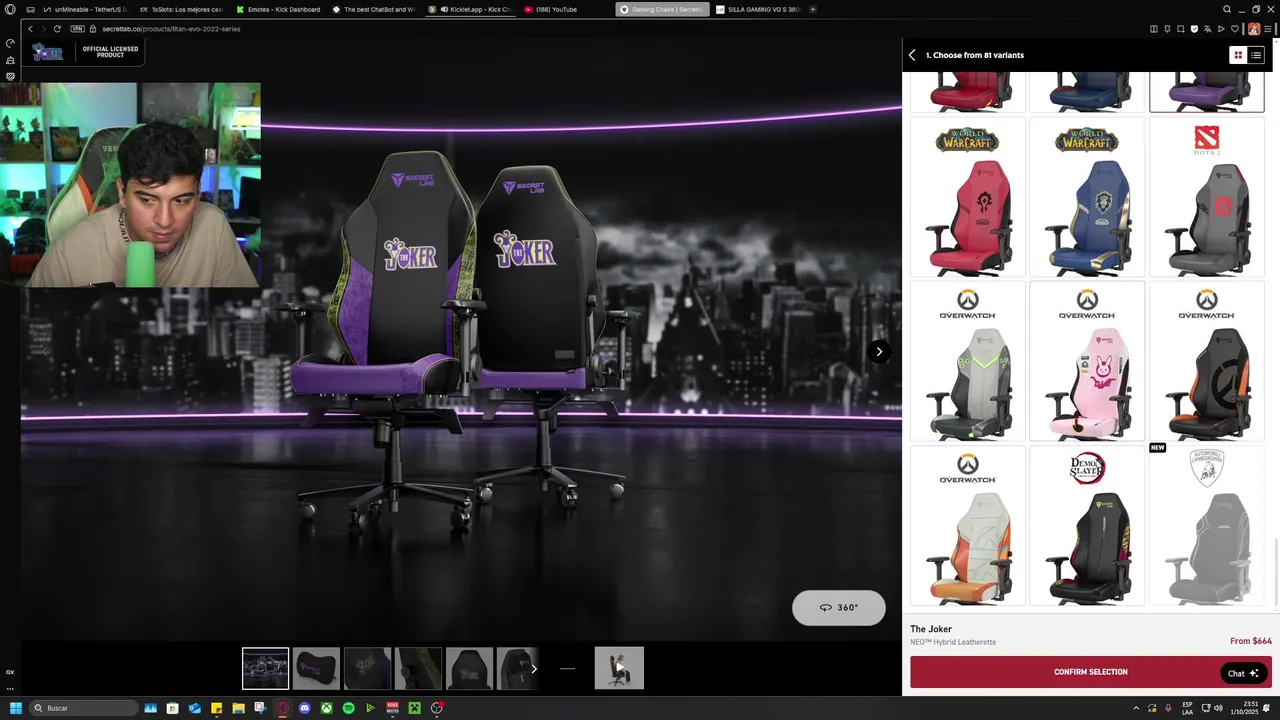This screenshot has width=1280, height=720.
Task: Add page to bookmarks heart icon
Action: (1236, 29)
